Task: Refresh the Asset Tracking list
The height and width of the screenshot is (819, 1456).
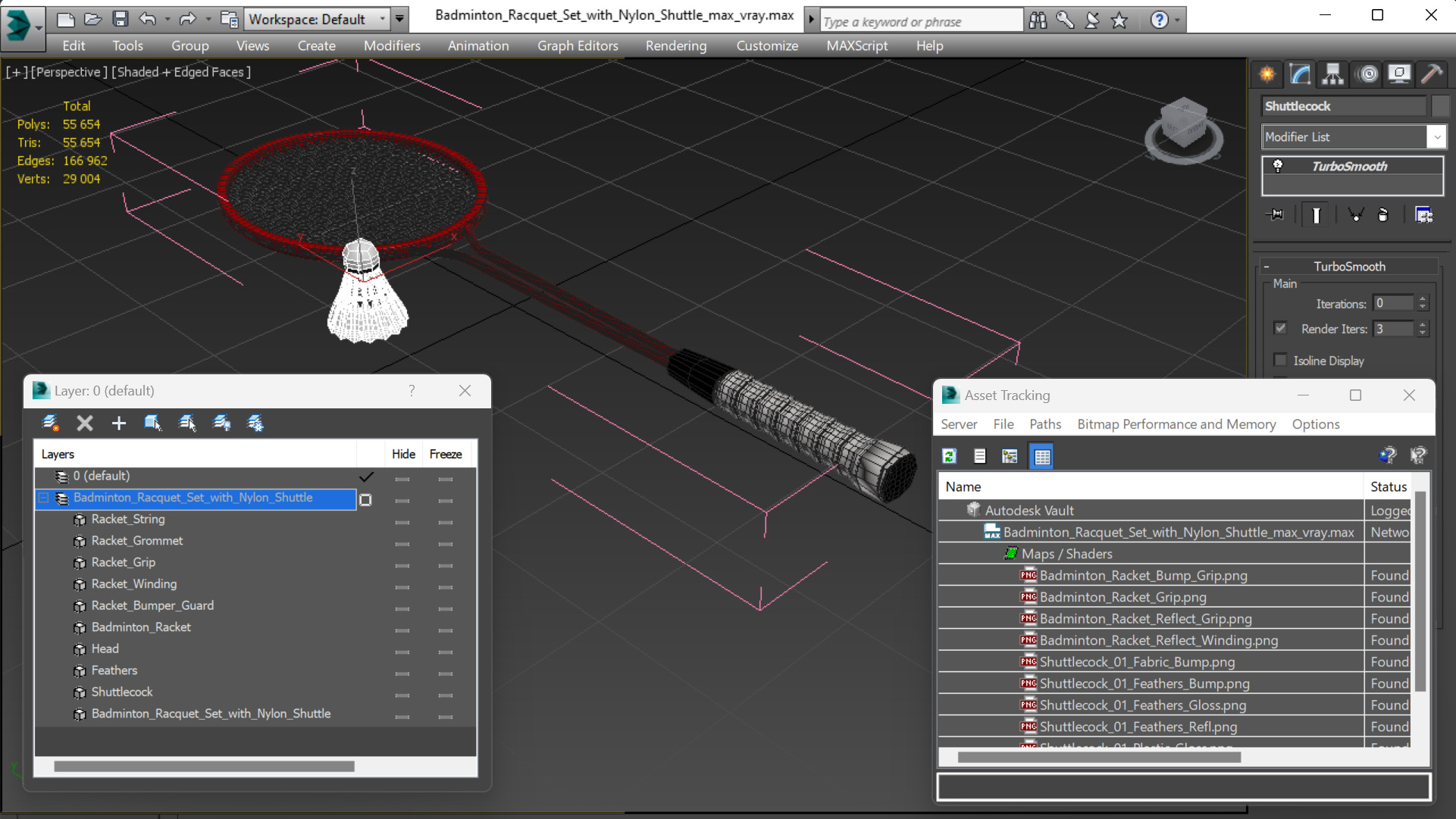Action: click(x=949, y=456)
